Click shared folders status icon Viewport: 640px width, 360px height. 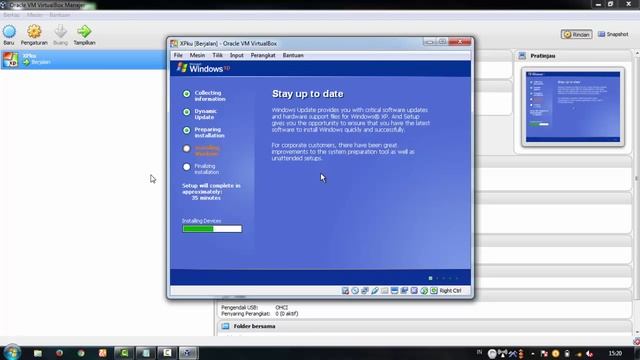click(x=384, y=291)
